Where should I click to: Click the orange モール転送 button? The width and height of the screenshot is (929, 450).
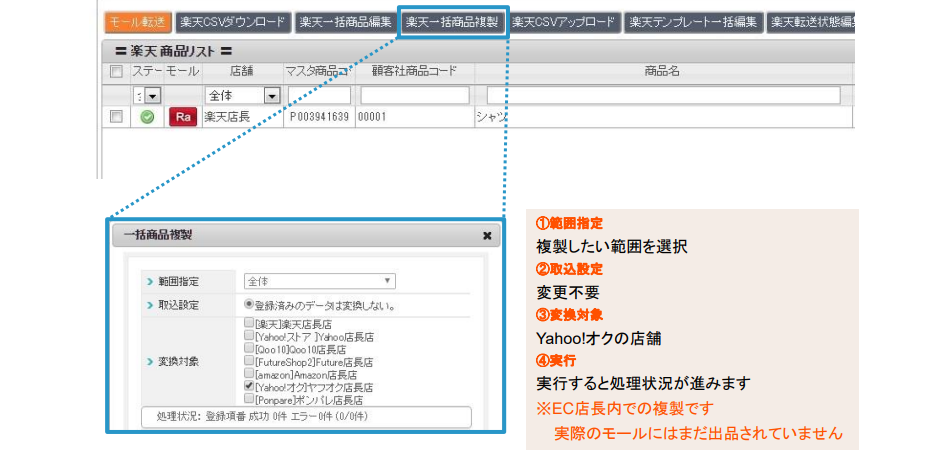point(138,23)
